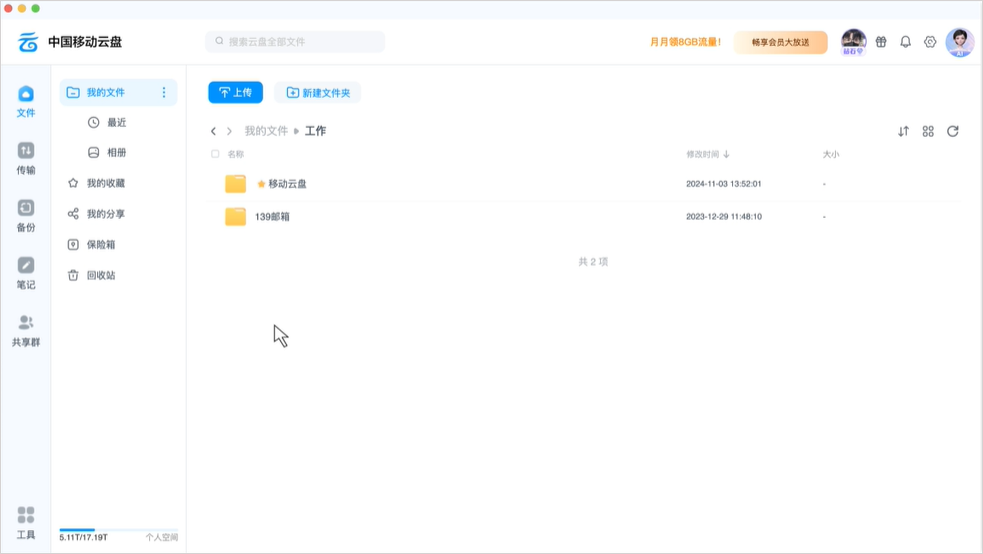Click the storage usage progress bar
This screenshot has width=983, height=554.
[118, 530]
